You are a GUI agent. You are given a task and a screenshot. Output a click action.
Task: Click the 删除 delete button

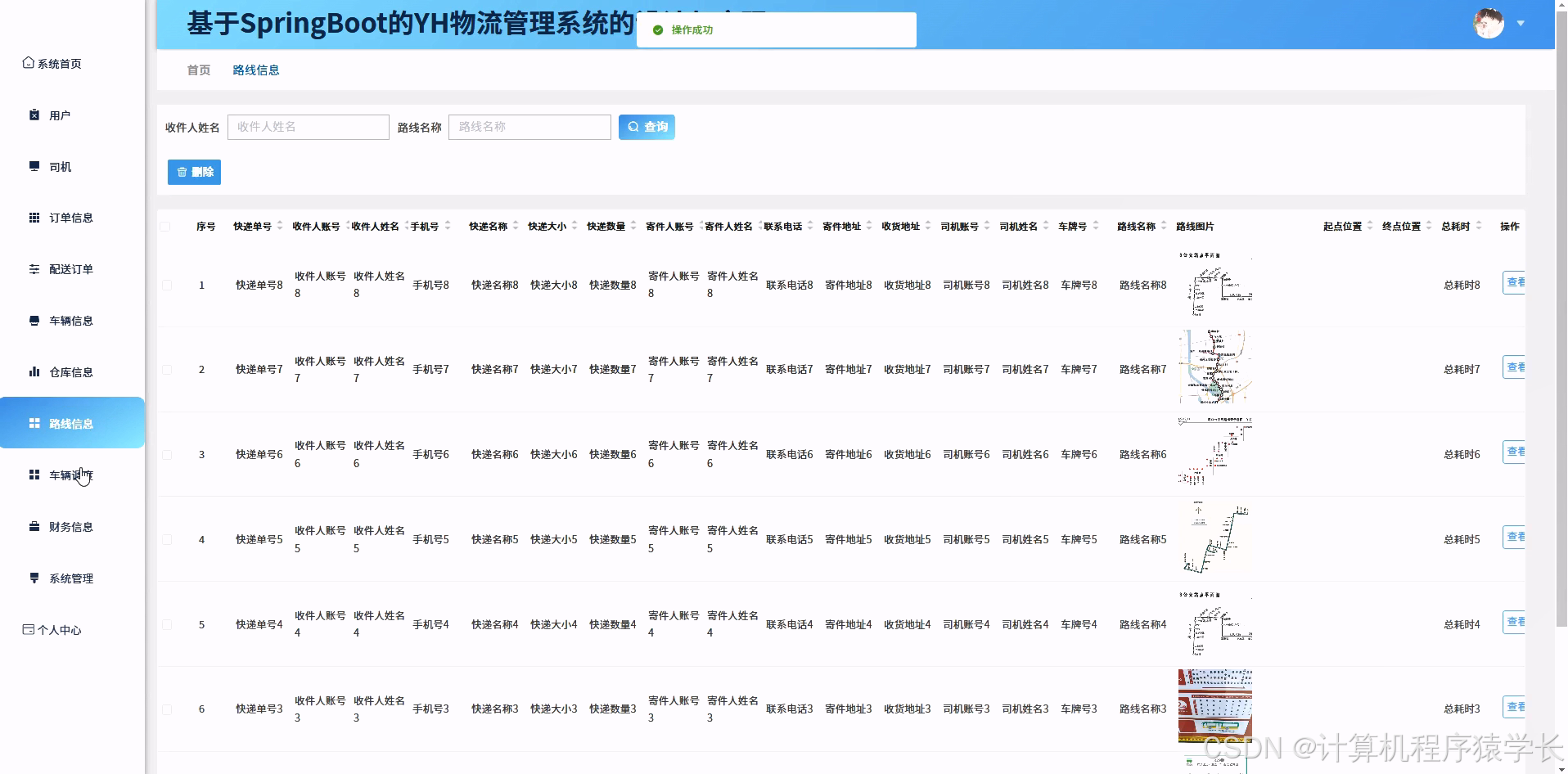coord(194,172)
